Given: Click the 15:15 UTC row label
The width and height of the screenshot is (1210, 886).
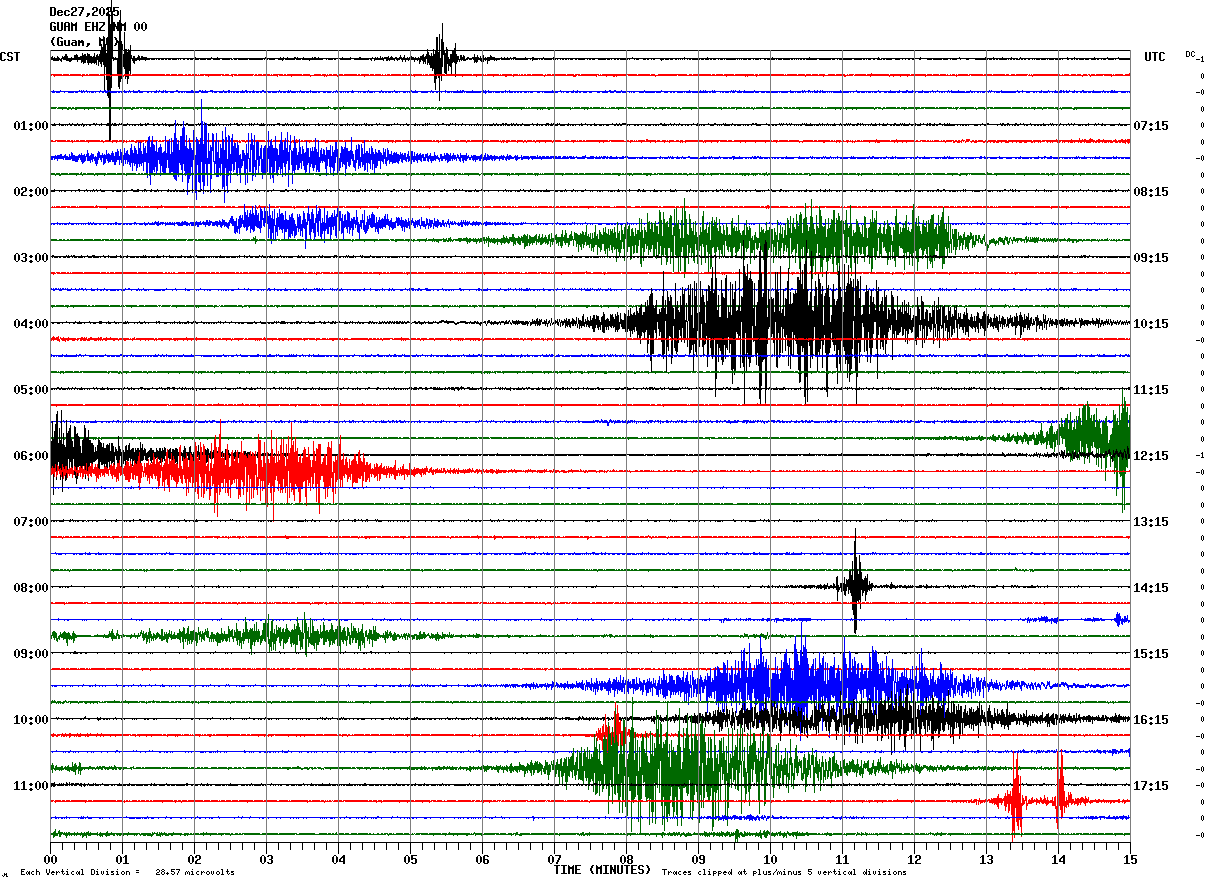Looking at the screenshot, I should (x=1151, y=654).
